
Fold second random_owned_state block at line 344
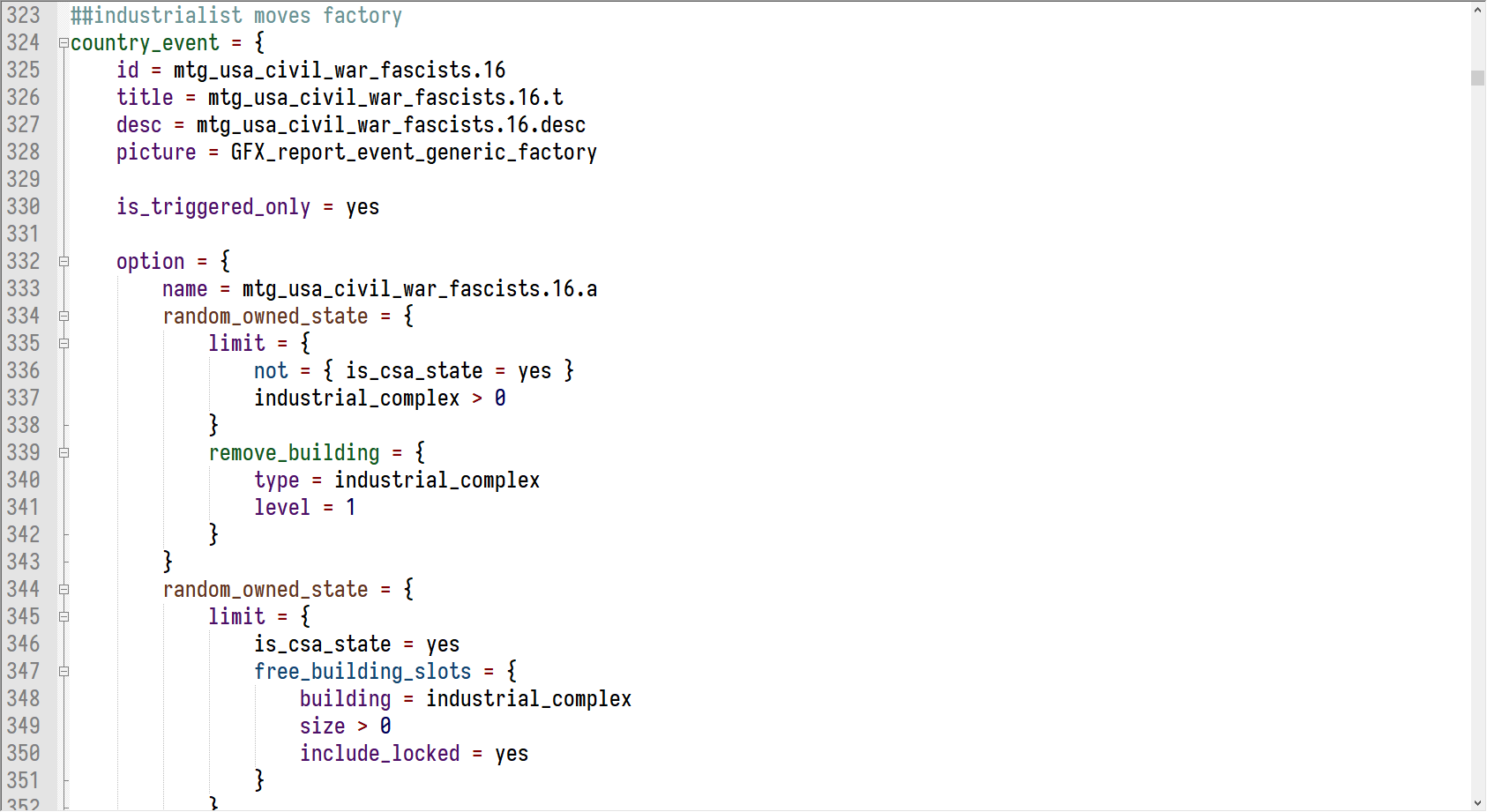64,590
